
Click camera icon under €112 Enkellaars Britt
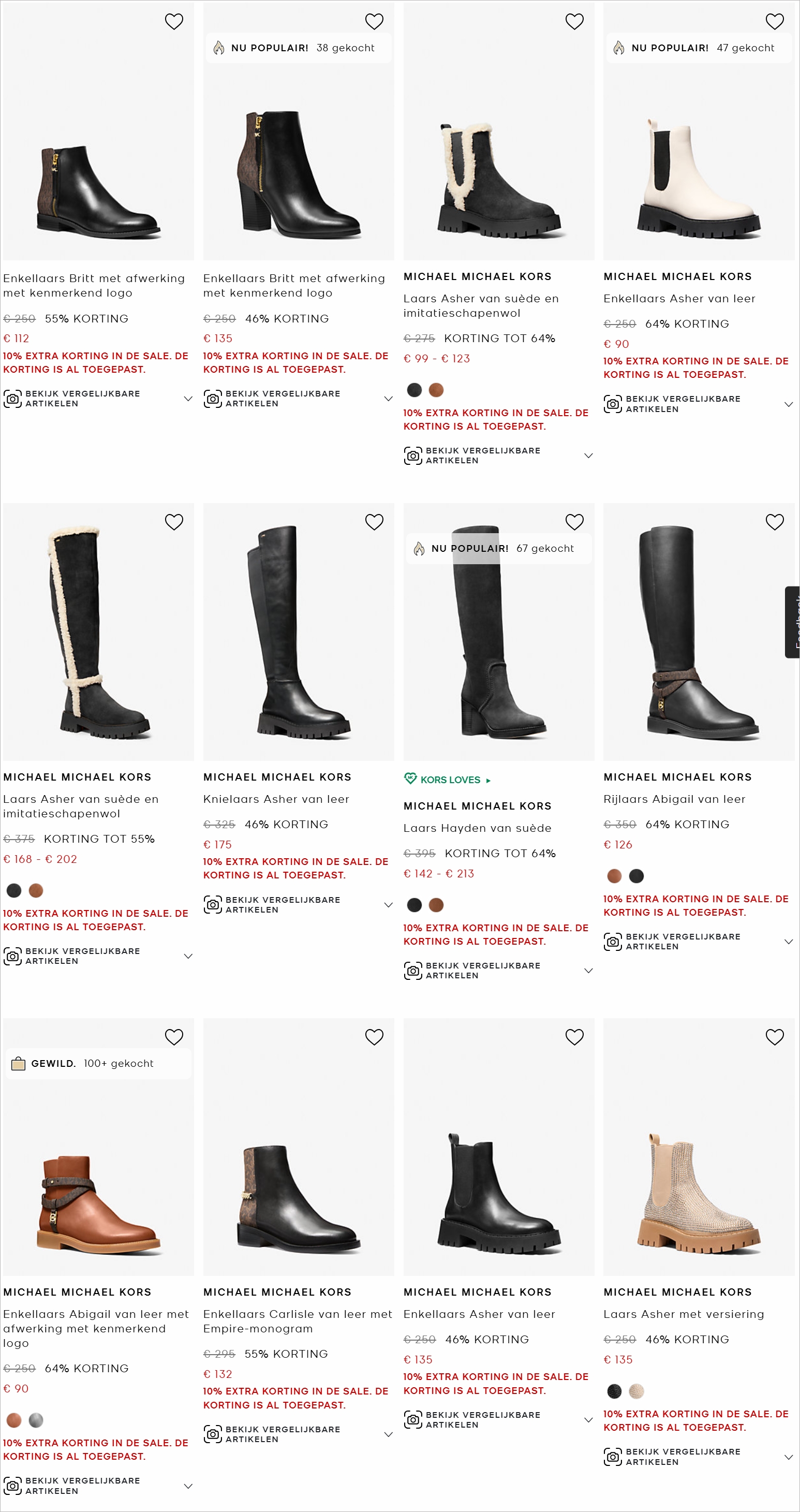click(12, 399)
